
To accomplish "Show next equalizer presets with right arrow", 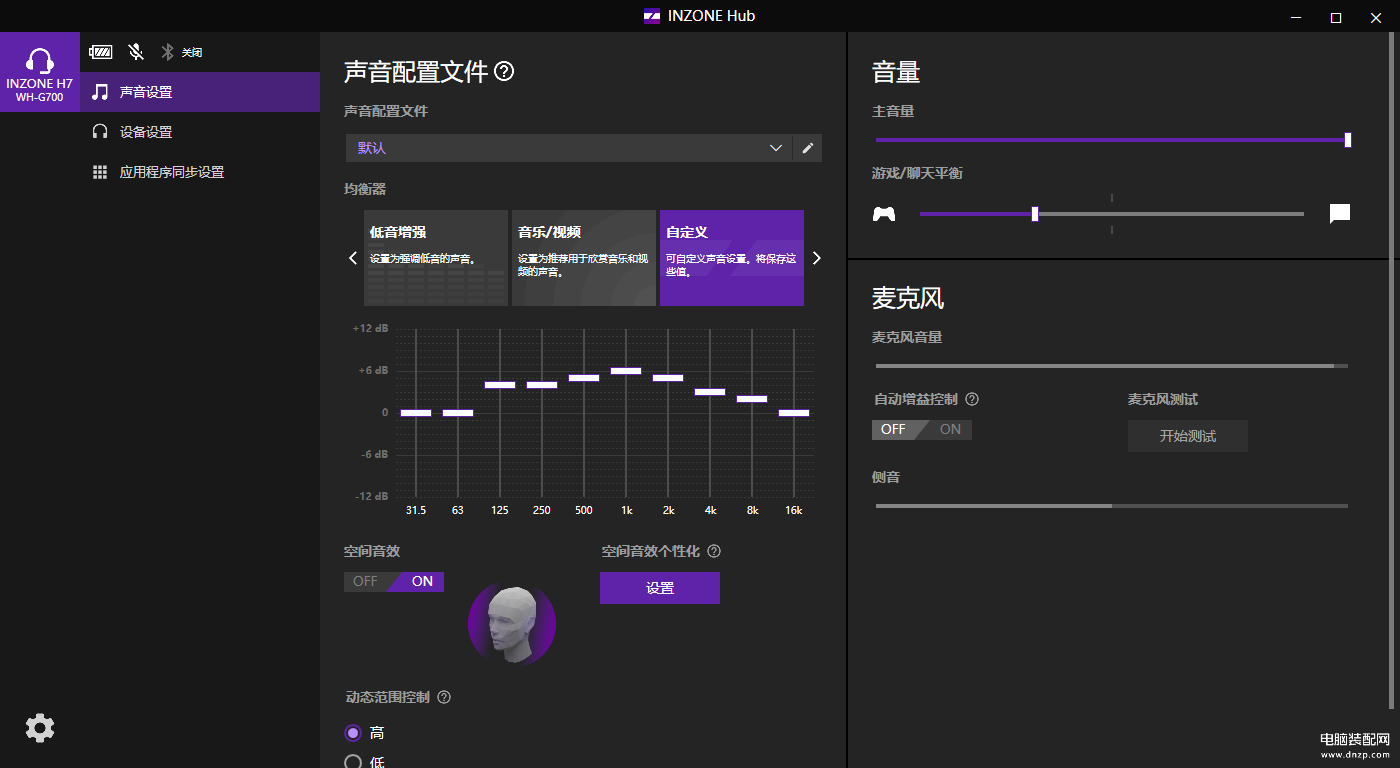I will coord(816,258).
